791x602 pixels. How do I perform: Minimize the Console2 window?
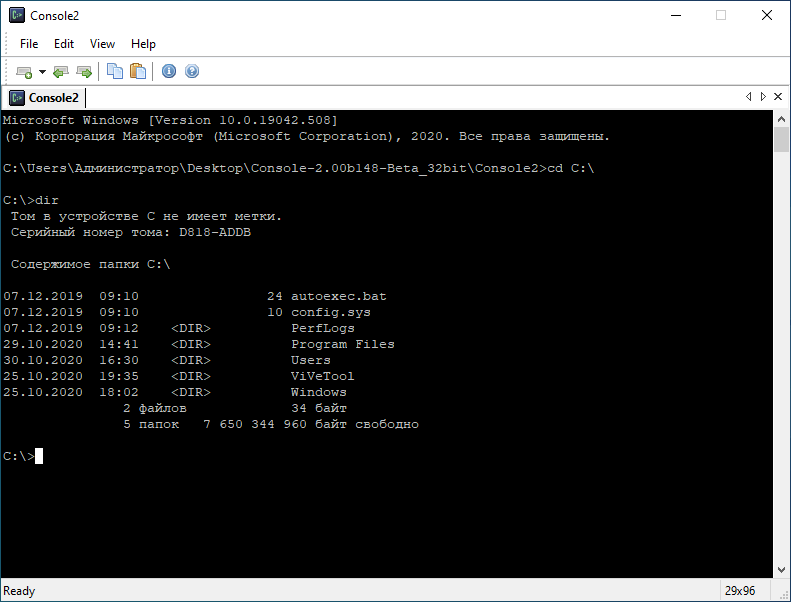676,15
